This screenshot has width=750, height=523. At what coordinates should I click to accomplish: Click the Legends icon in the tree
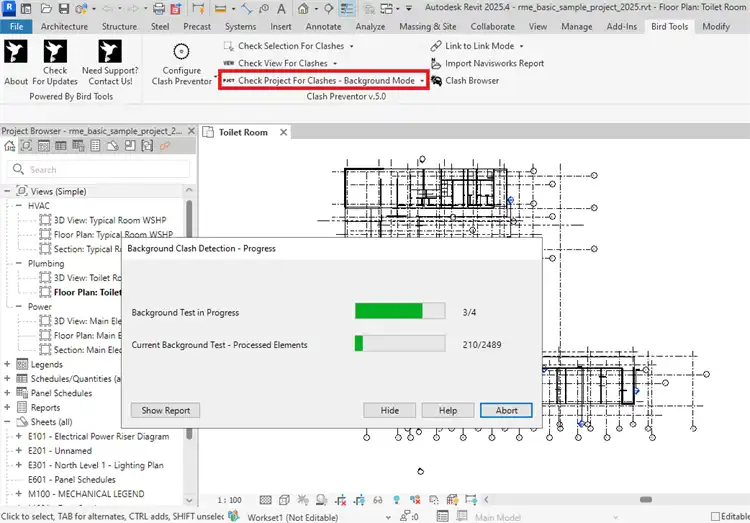tap(21, 365)
